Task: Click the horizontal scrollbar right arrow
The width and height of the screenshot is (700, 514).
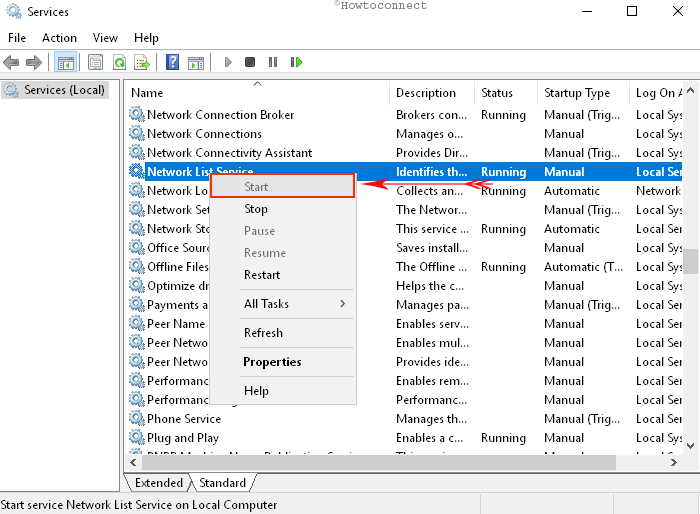Action: click(x=674, y=462)
